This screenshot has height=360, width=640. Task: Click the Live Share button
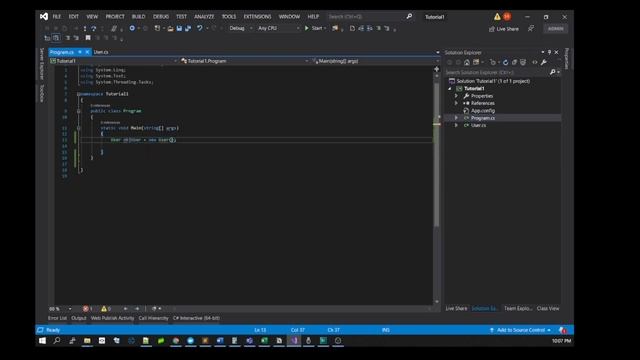tap(504, 29)
